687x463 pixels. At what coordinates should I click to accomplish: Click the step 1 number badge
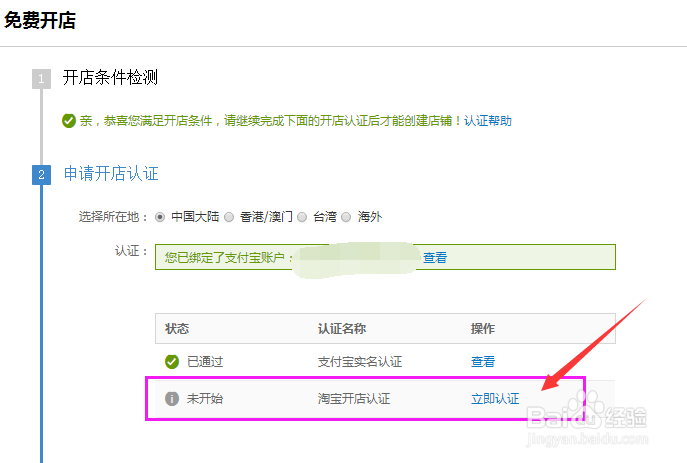41,79
